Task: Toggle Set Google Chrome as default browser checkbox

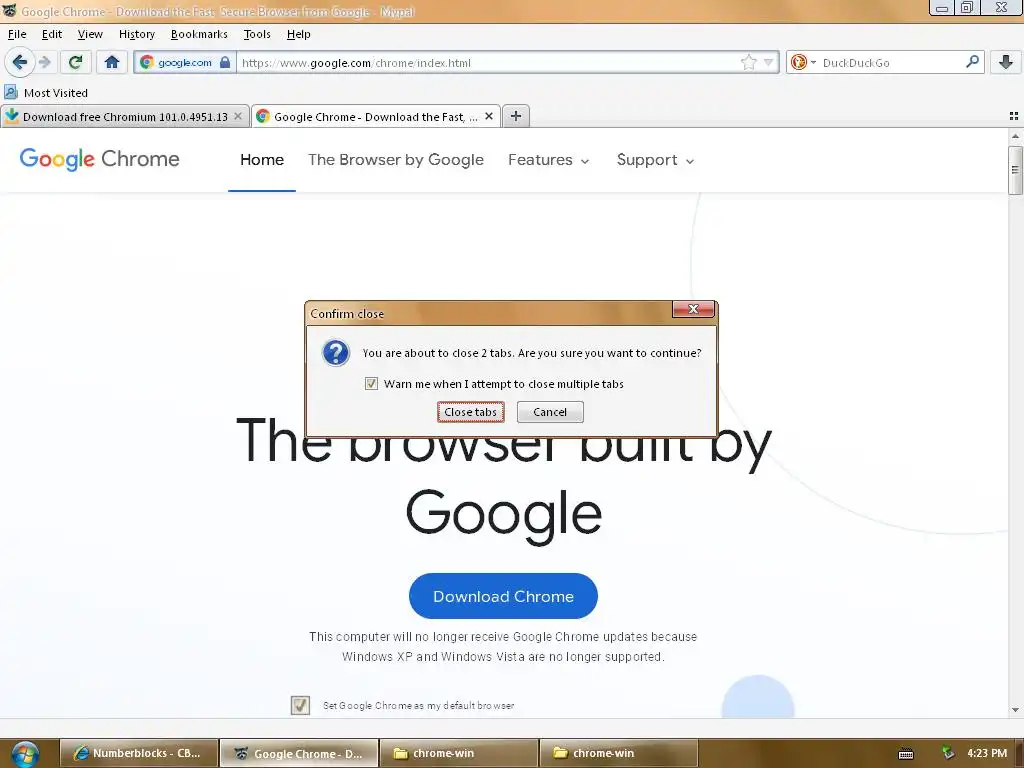Action: pyautogui.click(x=300, y=705)
